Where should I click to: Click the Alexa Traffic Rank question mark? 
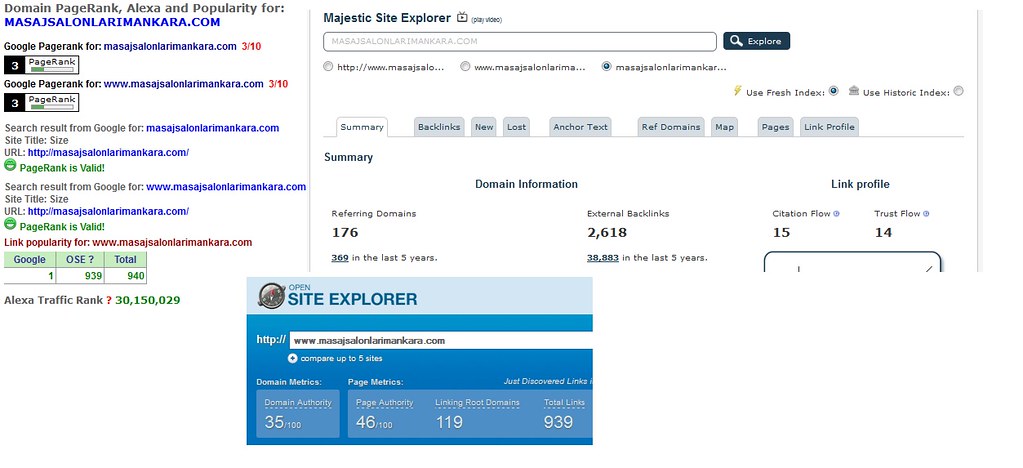109,300
